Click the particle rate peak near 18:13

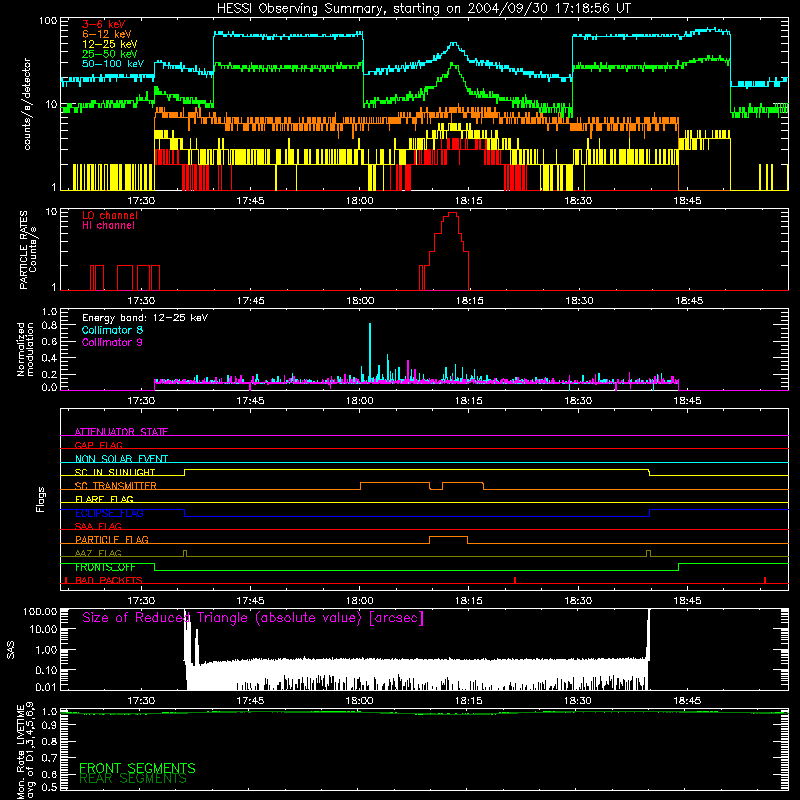(x=452, y=213)
